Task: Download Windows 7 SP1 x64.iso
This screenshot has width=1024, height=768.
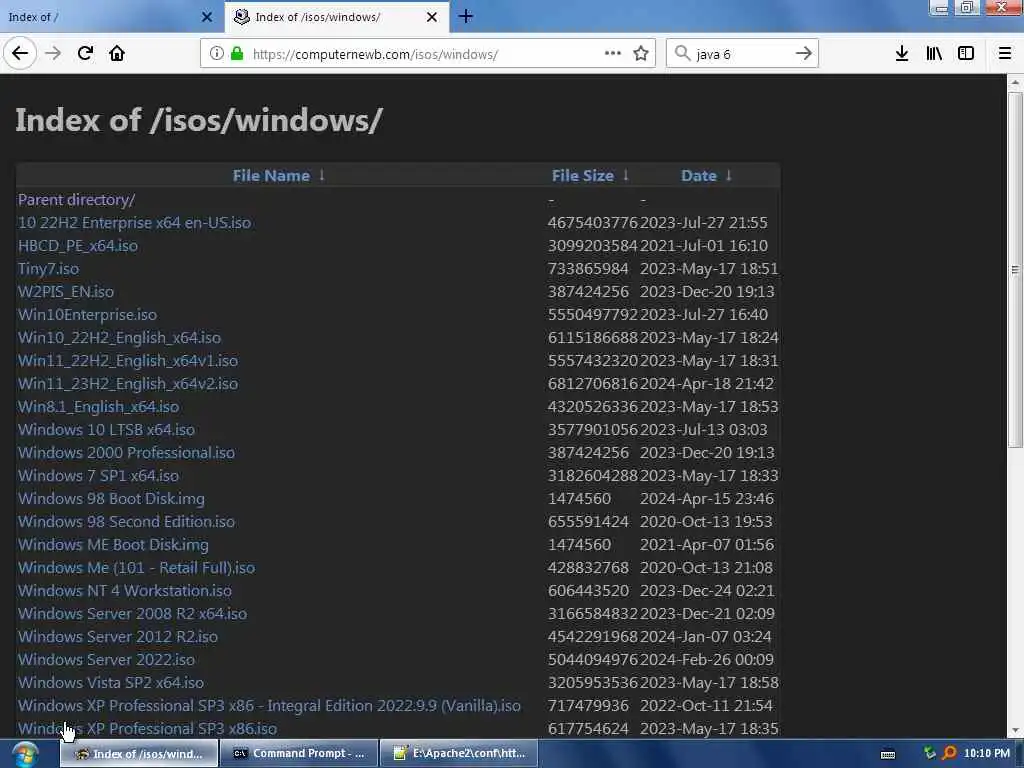Action: [x=98, y=475]
